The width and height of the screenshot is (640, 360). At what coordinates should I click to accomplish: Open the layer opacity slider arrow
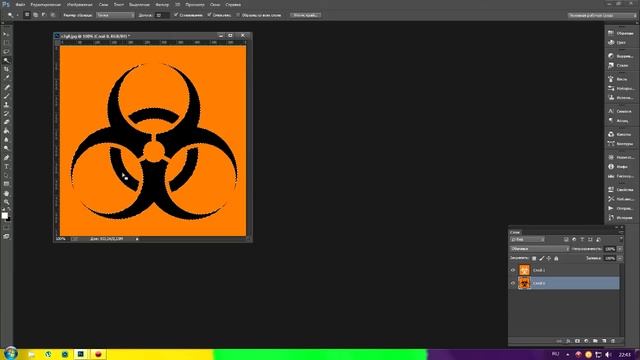coord(620,249)
